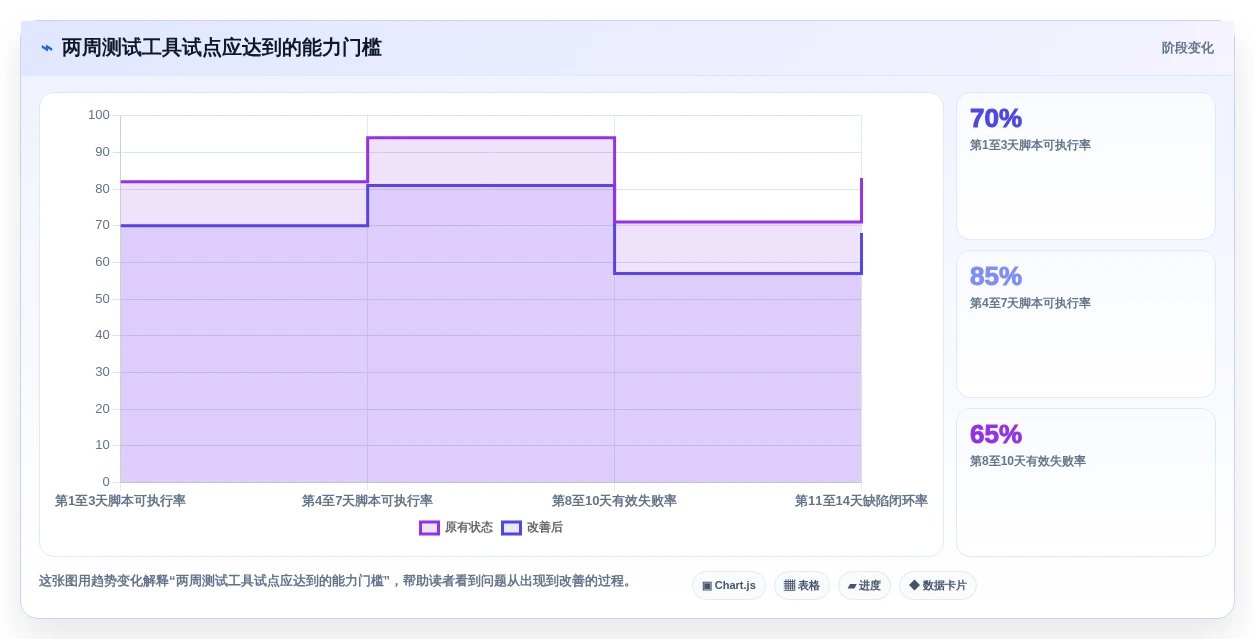Click card caption 第8至10天有效失败率
Viewport: 1255px width, 639px height.
point(1028,461)
